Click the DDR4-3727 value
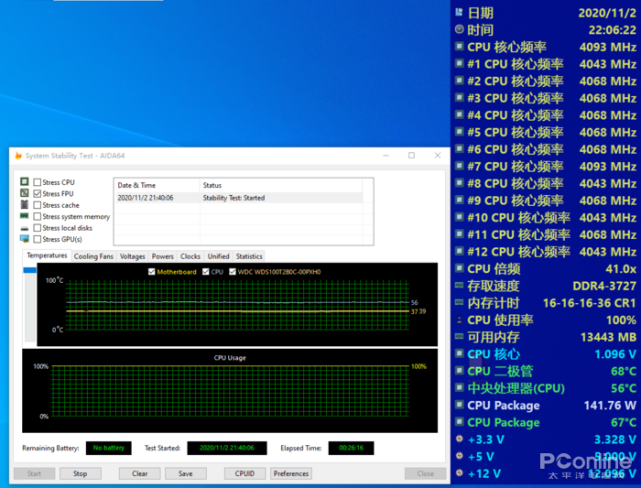This screenshot has width=641, height=488. click(x=604, y=286)
